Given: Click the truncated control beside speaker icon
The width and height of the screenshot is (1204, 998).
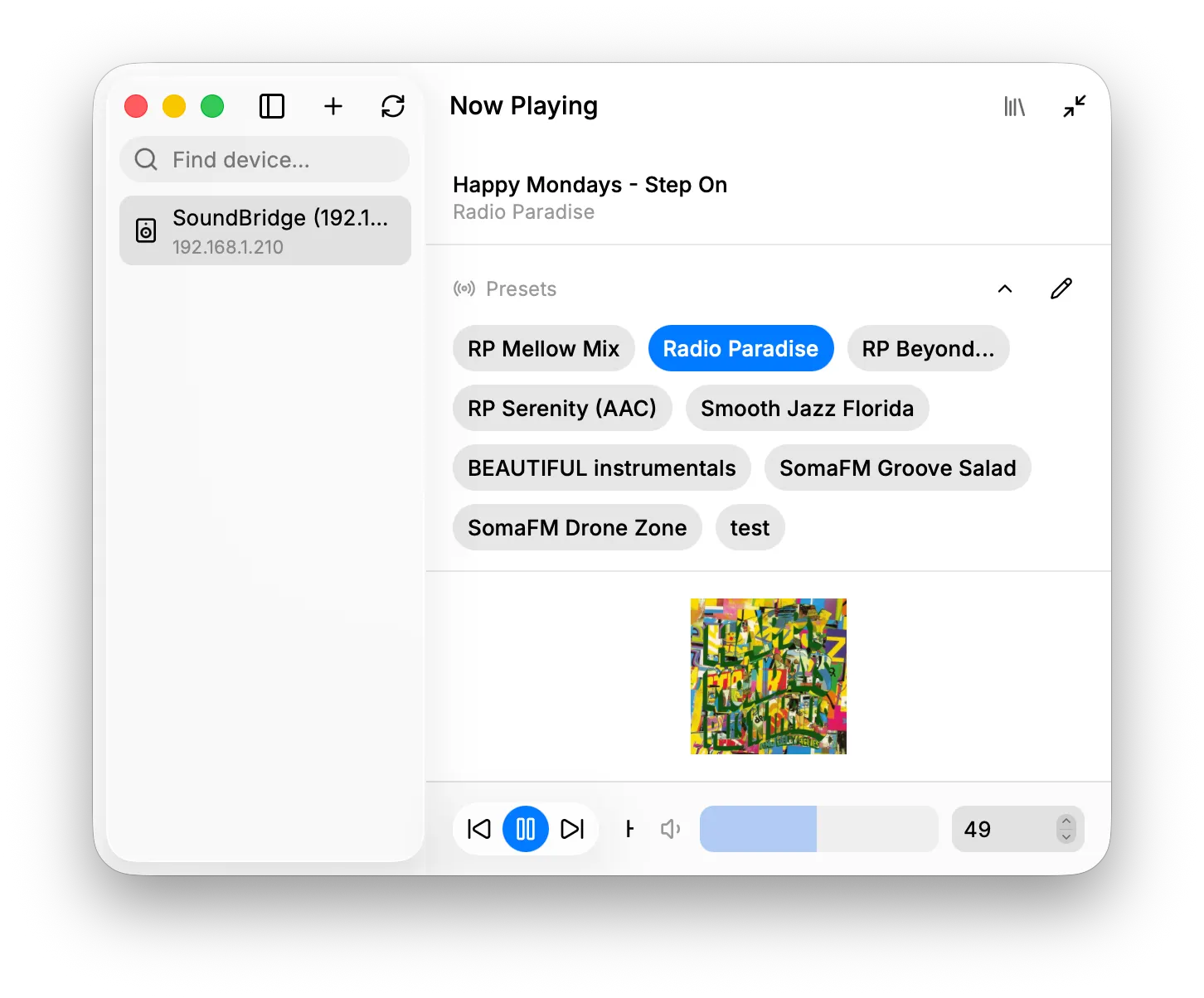Looking at the screenshot, I should pos(630,829).
